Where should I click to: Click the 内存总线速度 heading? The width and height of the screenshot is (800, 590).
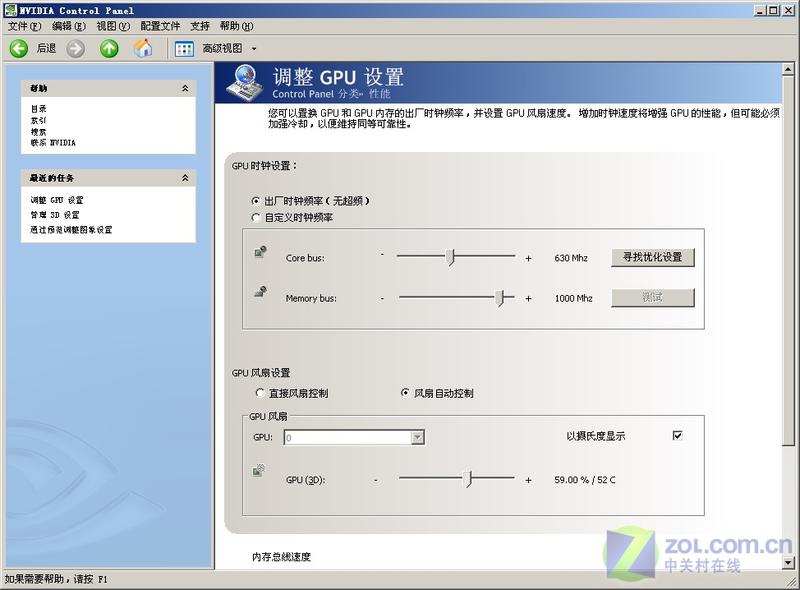(x=282, y=557)
